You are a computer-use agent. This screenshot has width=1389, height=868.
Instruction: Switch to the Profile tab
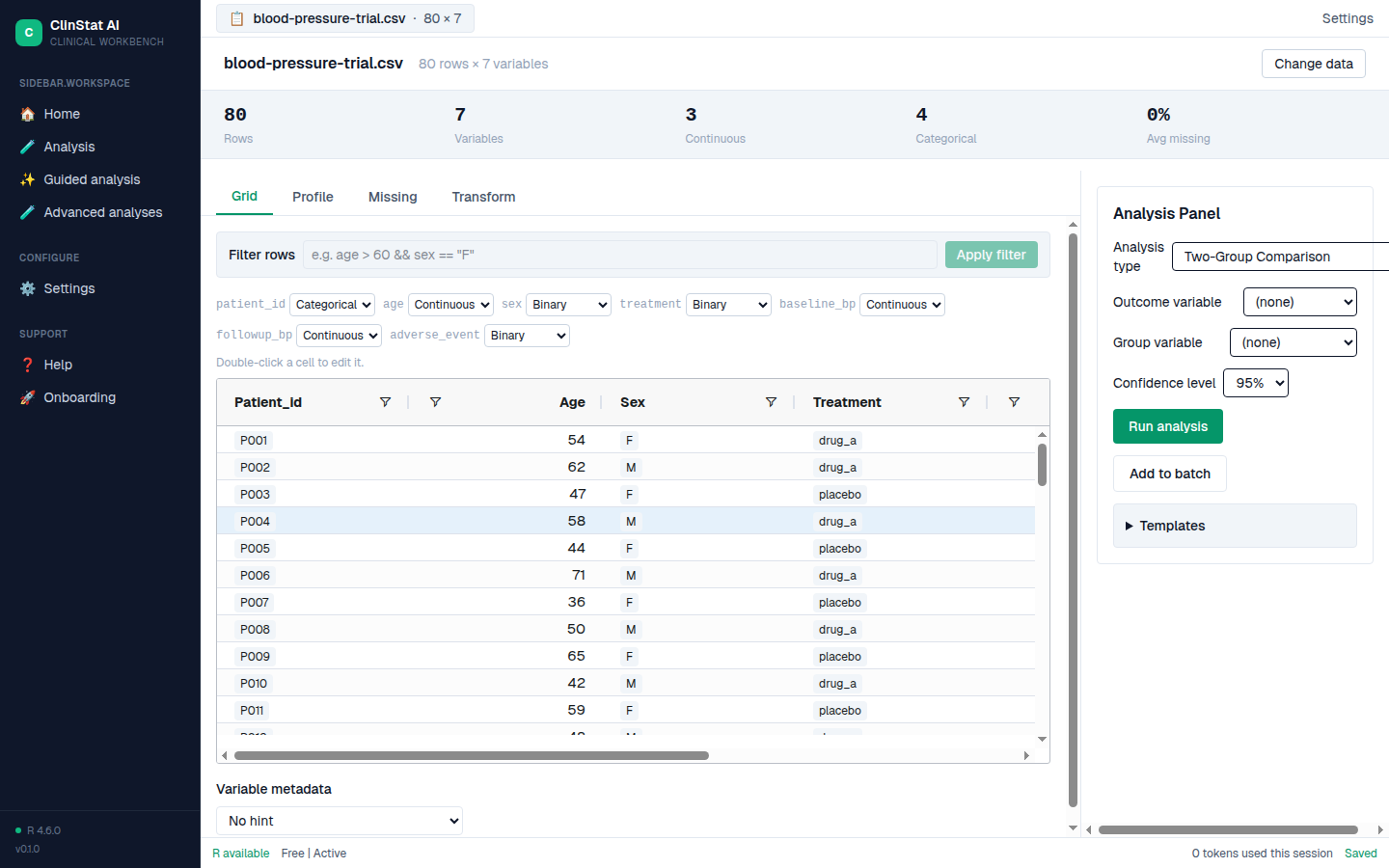coord(313,197)
